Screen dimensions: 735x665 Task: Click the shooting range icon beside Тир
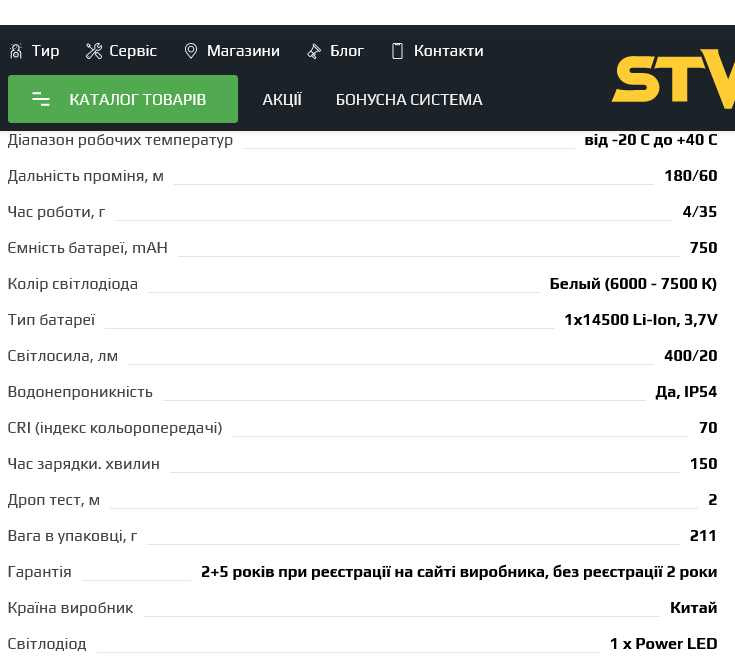coord(16,51)
